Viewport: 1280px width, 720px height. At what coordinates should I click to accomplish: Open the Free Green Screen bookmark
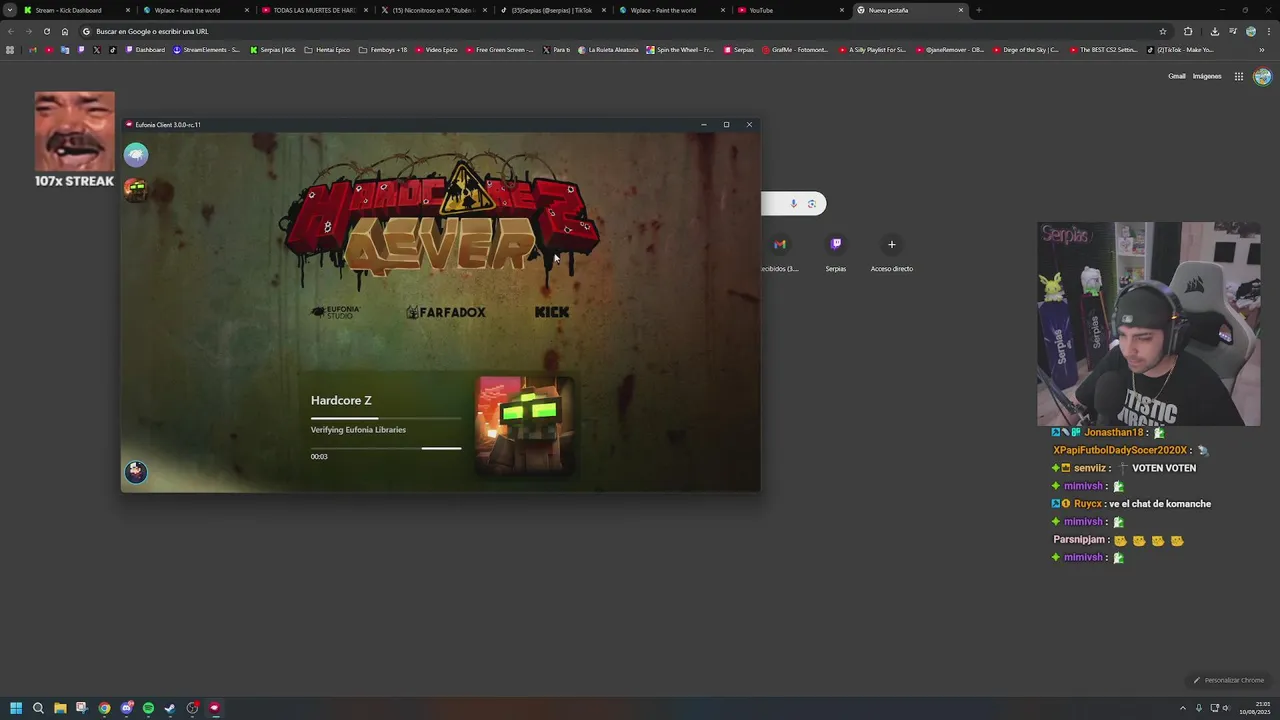(500, 50)
